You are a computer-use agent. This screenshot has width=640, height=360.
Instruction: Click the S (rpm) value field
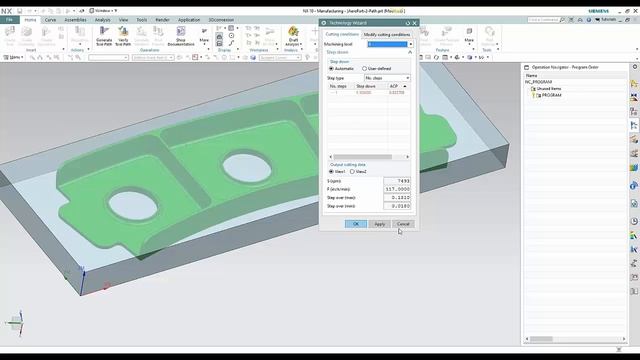click(397, 181)
